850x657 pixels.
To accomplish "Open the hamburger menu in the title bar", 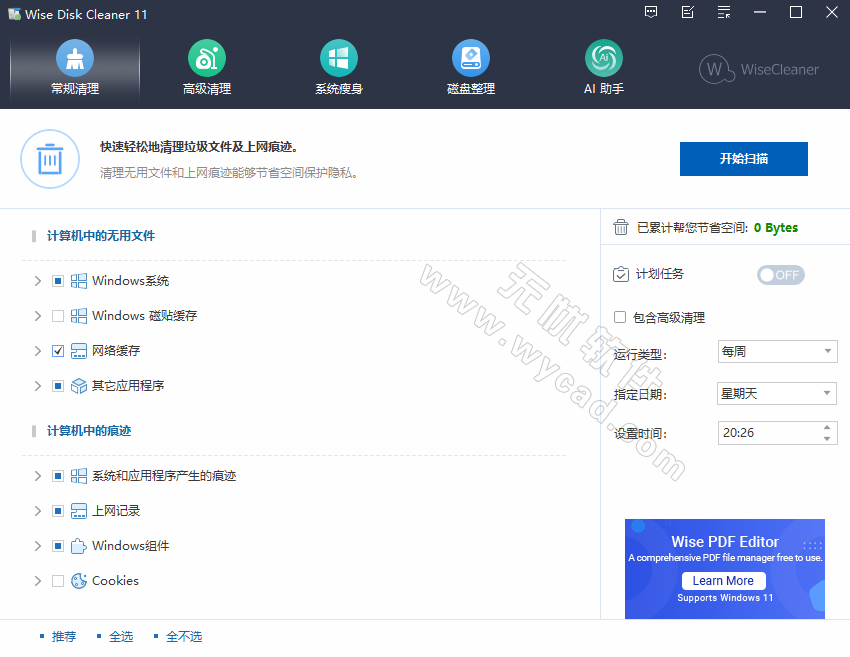I will (x=723, y=13).
